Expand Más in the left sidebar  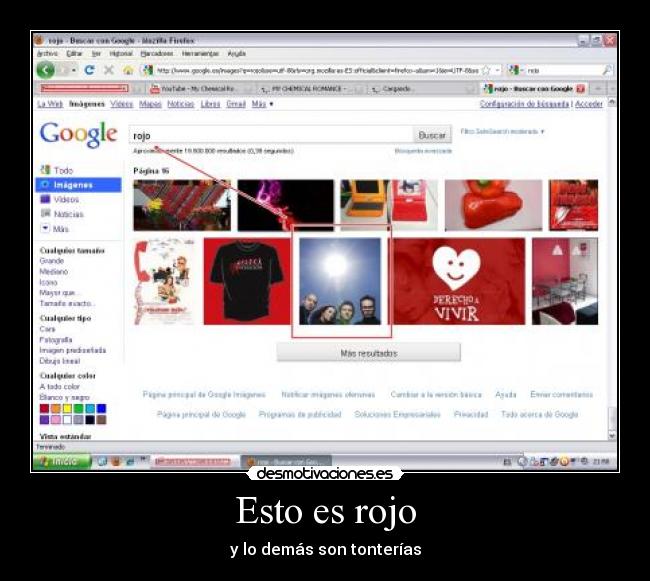55,229
